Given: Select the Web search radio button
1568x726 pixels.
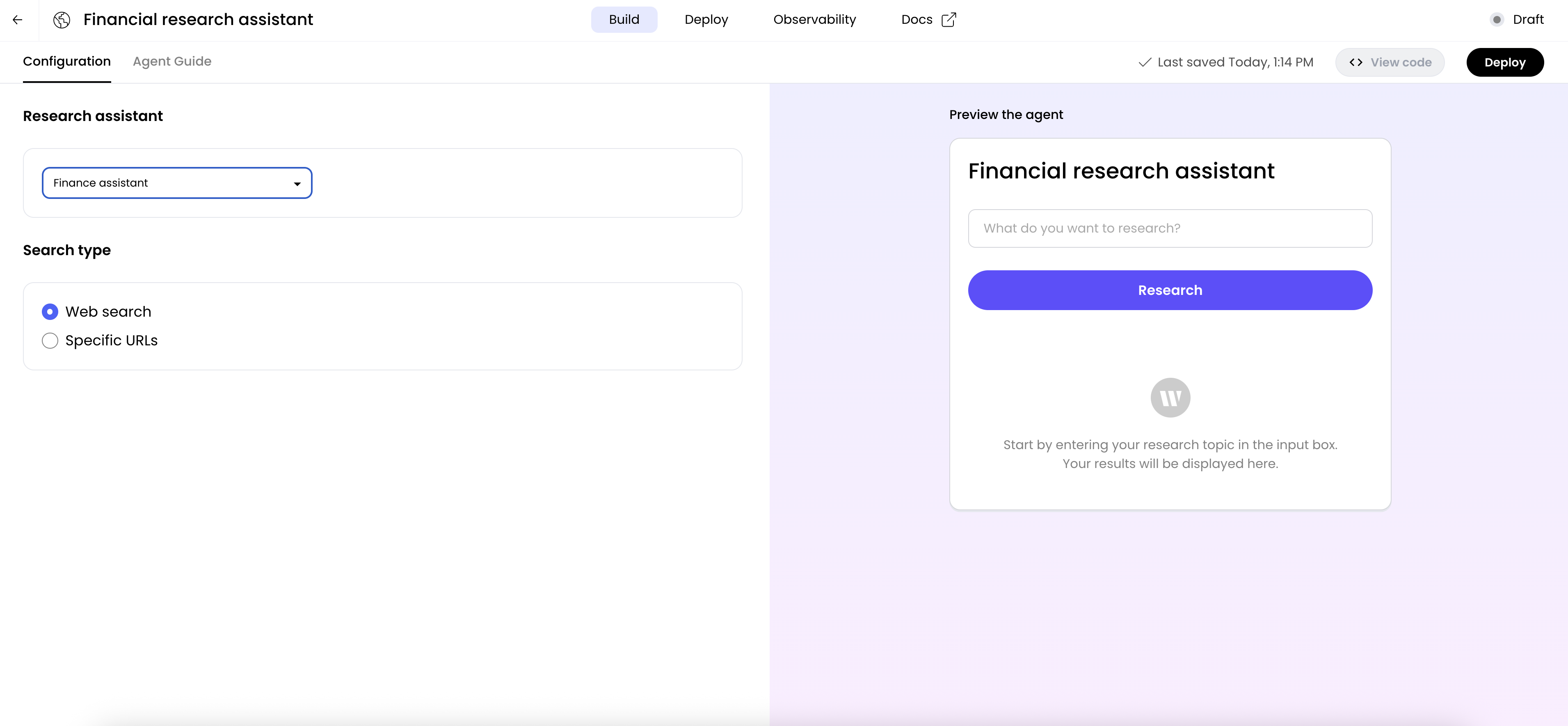Looking at the screenshot, I should [x=50, y=312].
